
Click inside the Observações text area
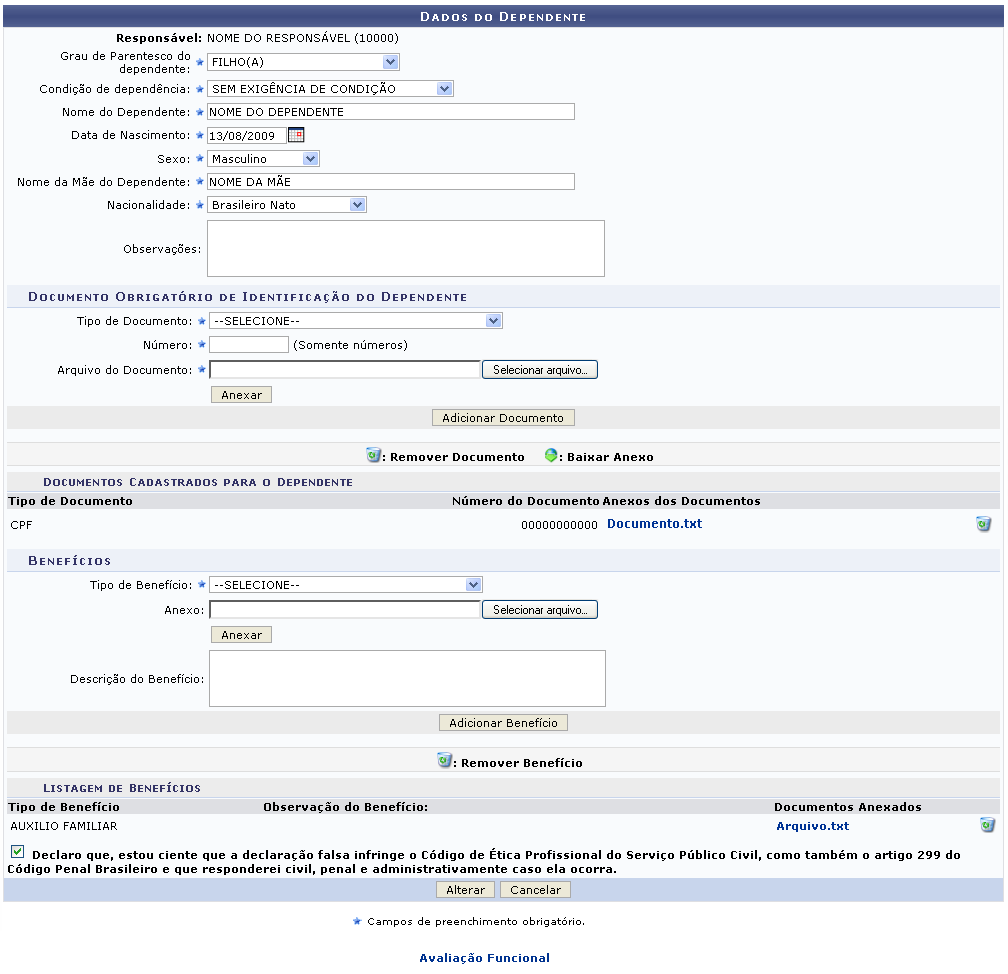coord(405,246)
